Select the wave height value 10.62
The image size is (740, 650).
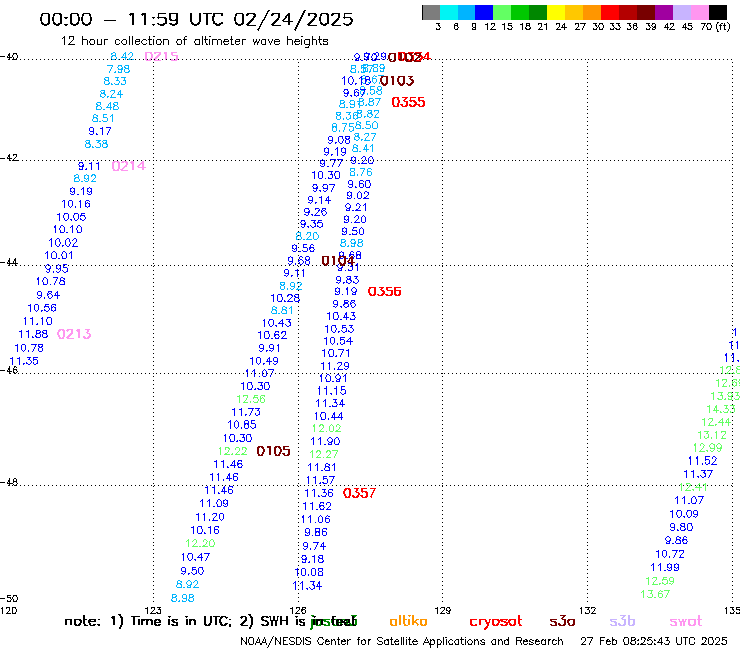coord(272,335)
